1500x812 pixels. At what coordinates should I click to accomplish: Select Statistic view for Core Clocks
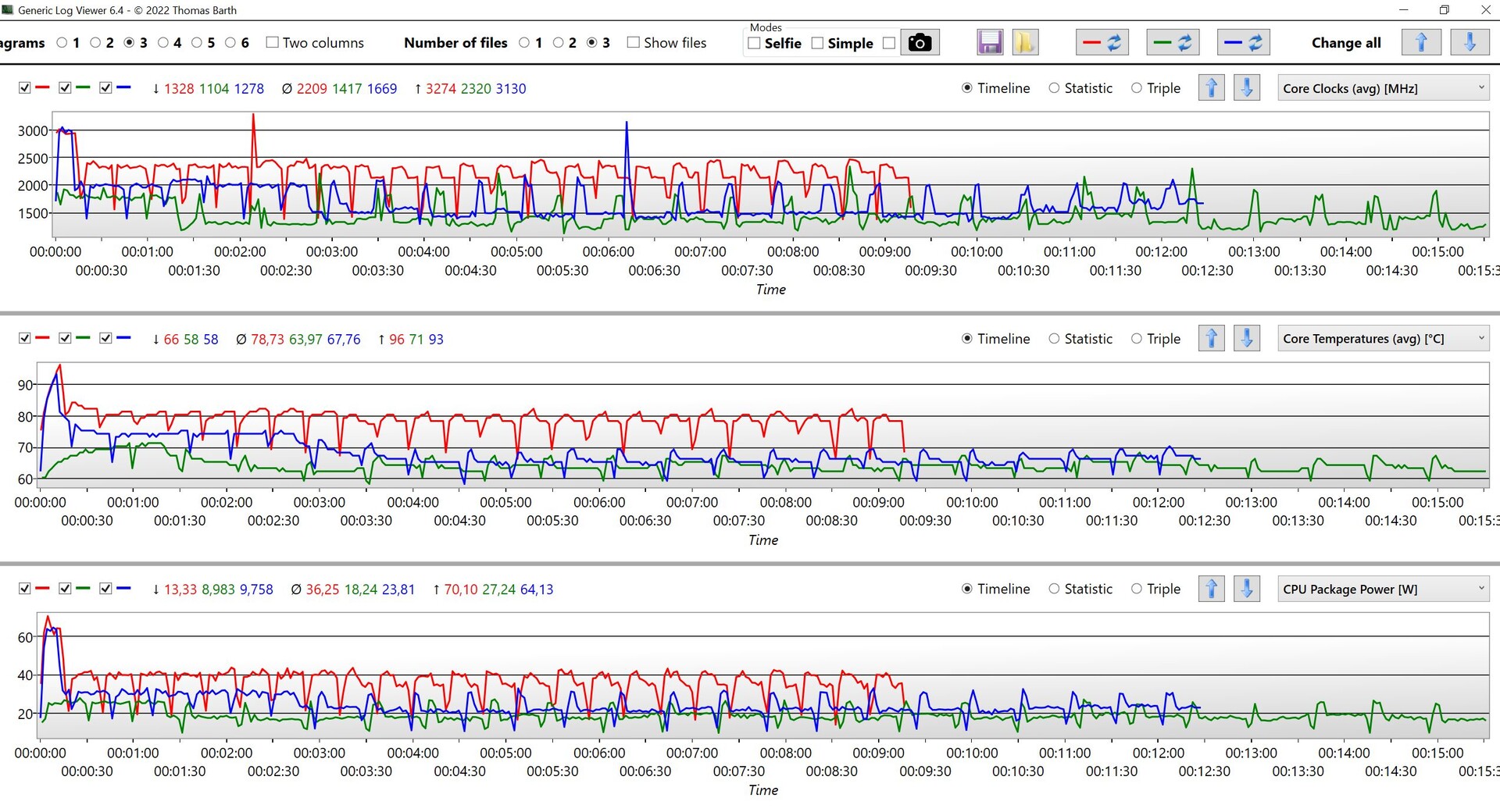point(1054,88)
